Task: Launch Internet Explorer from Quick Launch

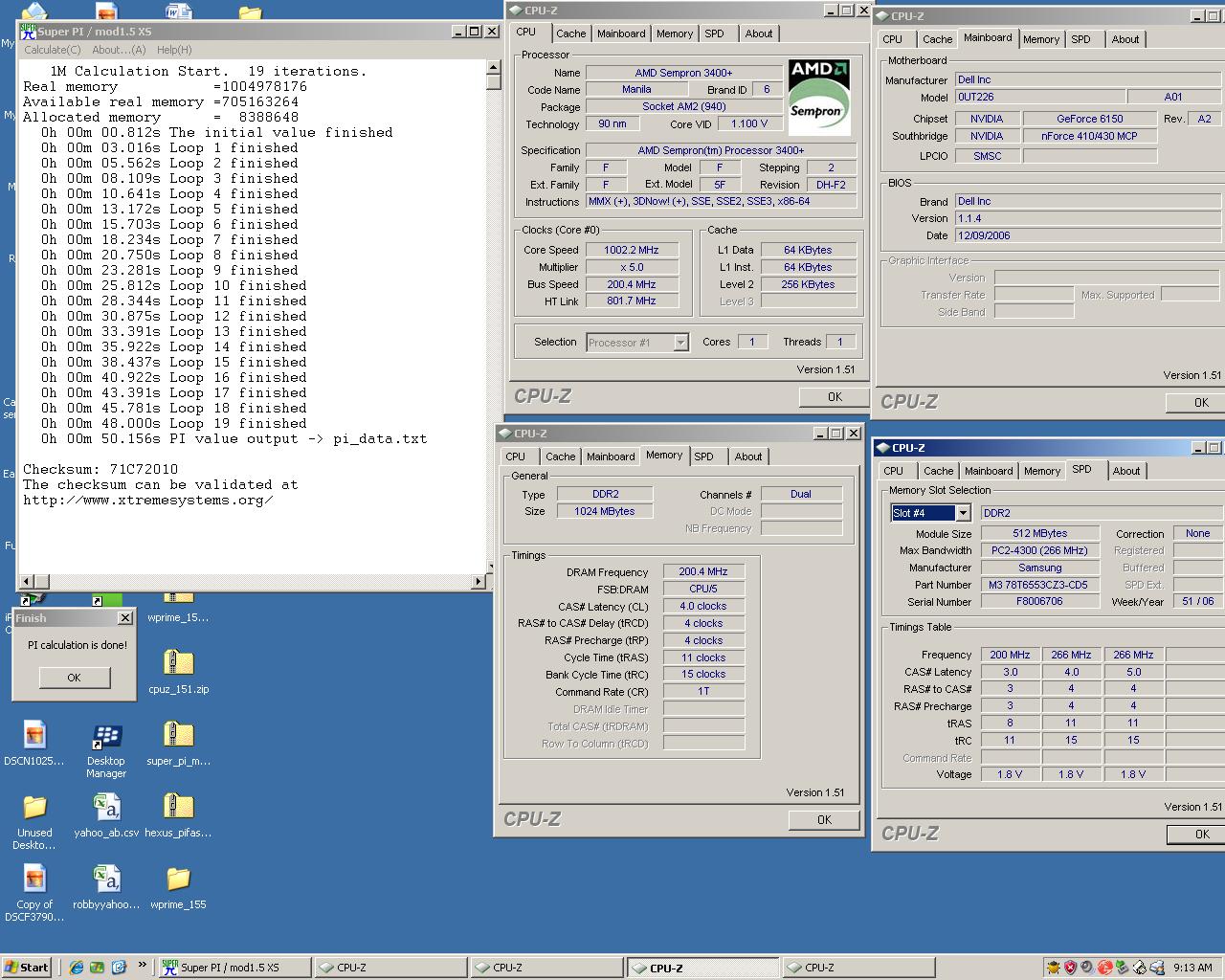Action: pyautogui.click(x=77, y=968)
